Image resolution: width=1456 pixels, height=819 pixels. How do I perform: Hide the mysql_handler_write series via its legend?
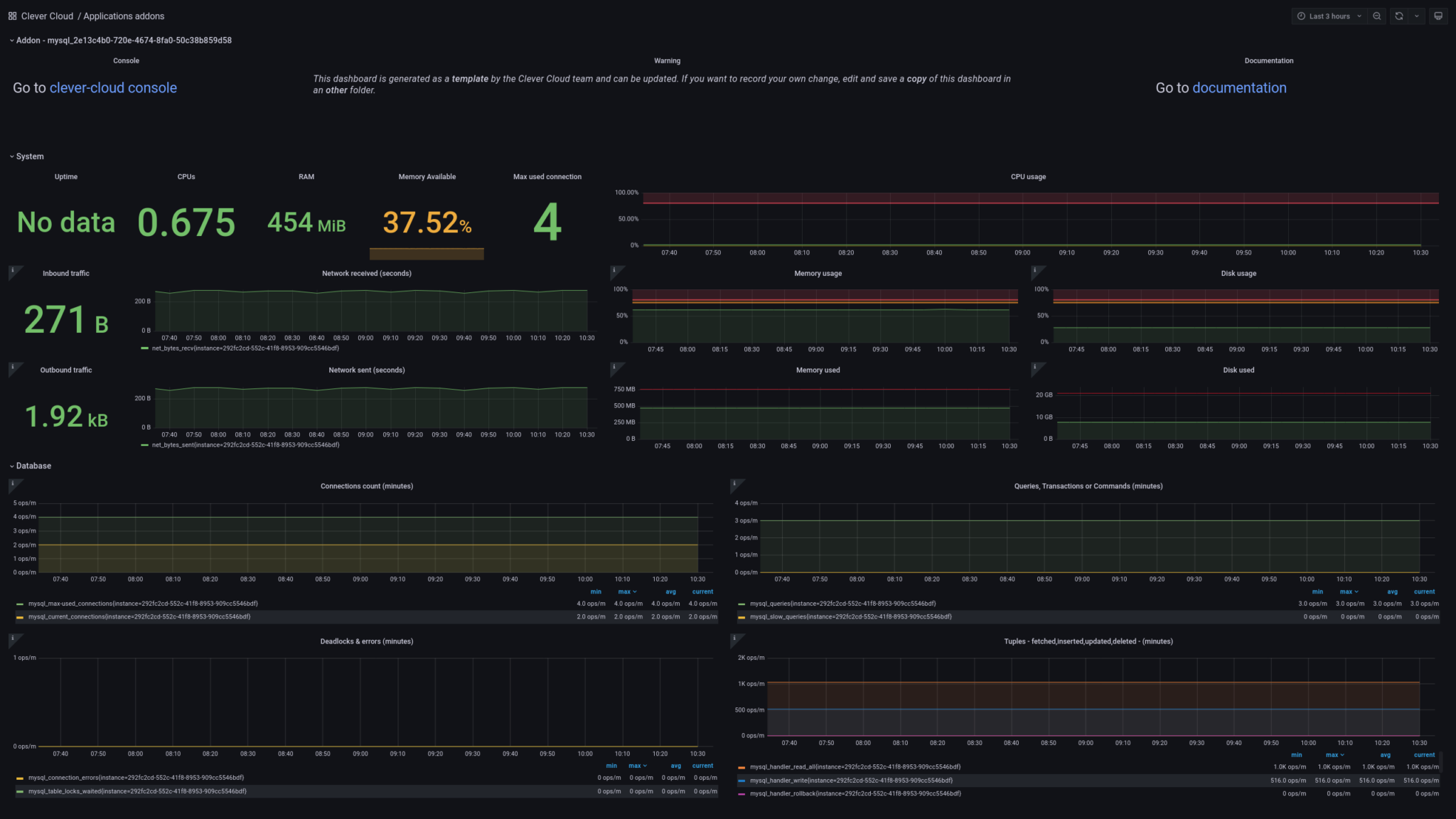(x=852, y=780)
